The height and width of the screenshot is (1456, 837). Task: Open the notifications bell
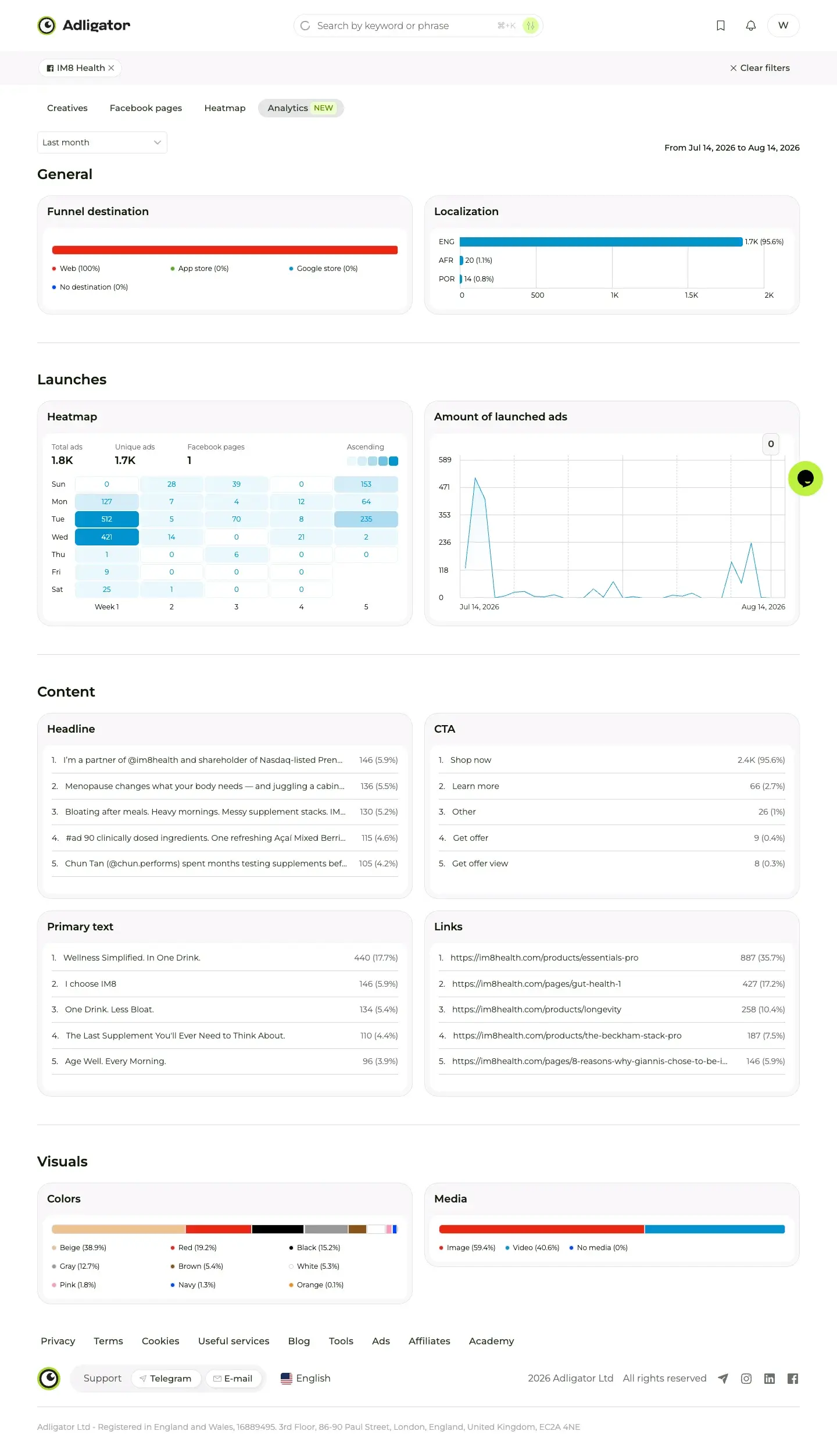click(x=751, y=26)
